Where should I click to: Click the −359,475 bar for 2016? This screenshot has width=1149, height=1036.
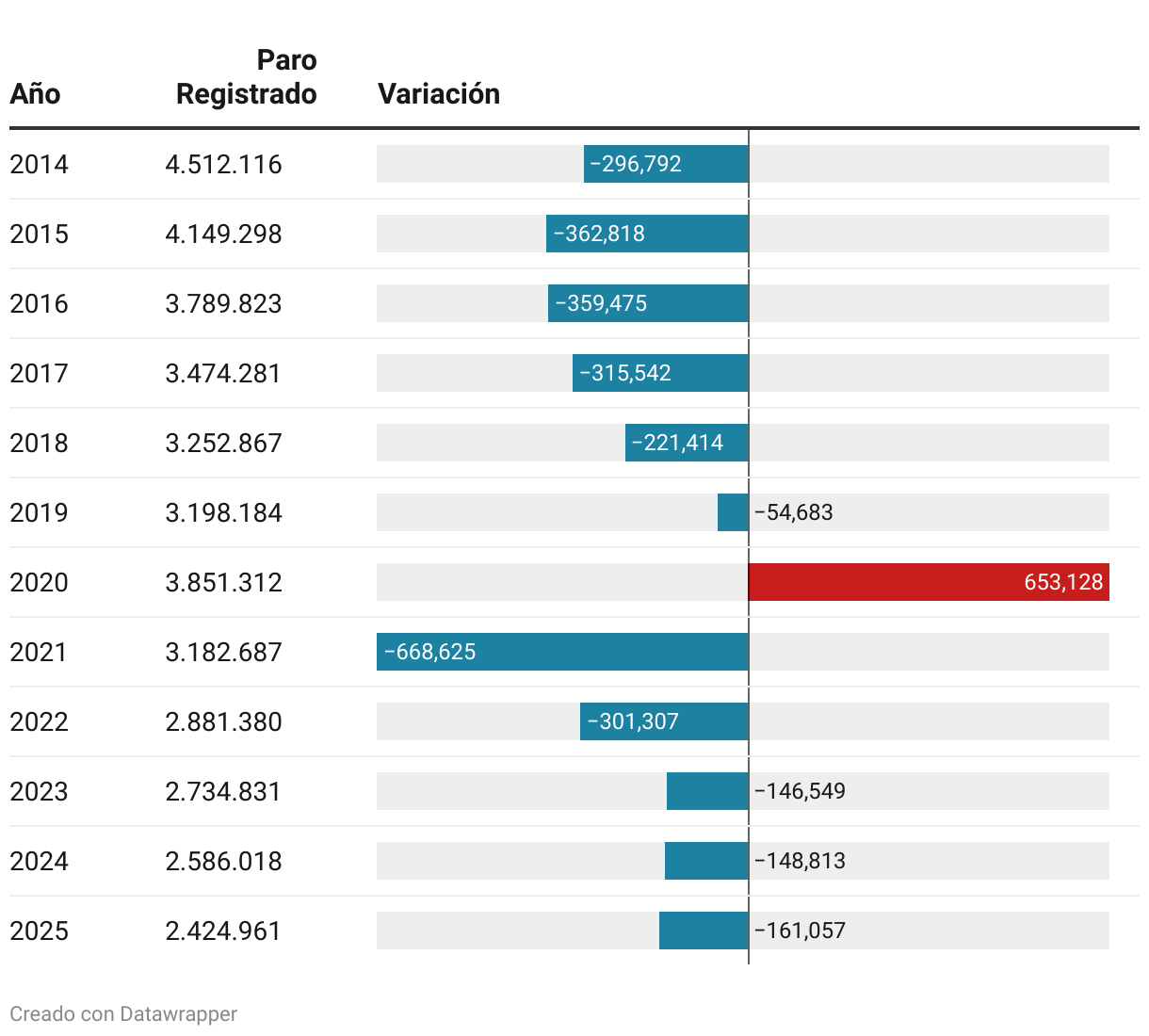[648, 303]
